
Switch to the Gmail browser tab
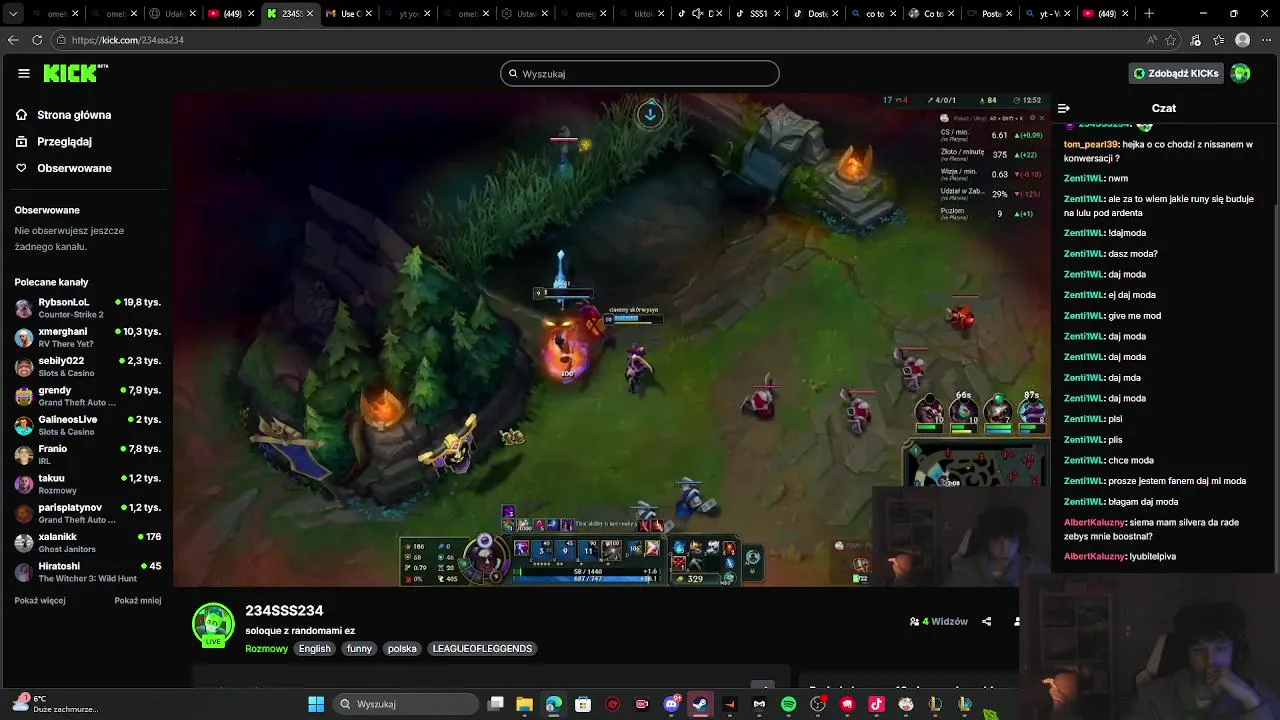click(349, 14)
